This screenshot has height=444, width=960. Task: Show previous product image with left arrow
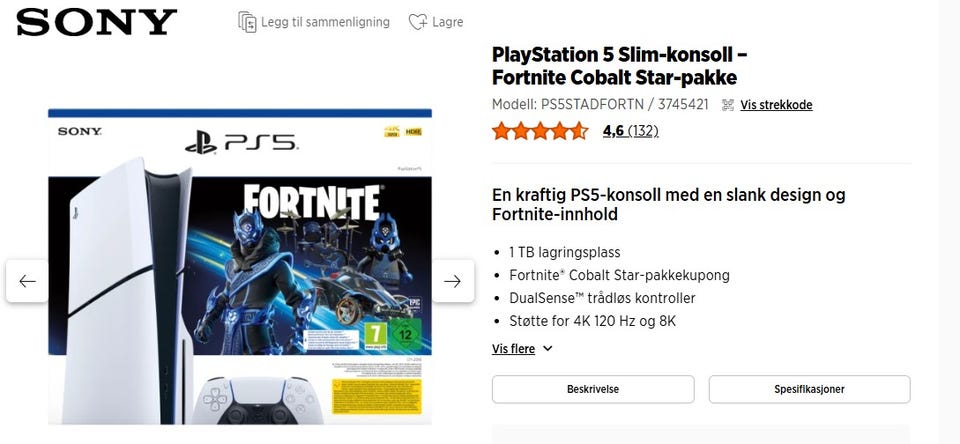tap(27, 281)
